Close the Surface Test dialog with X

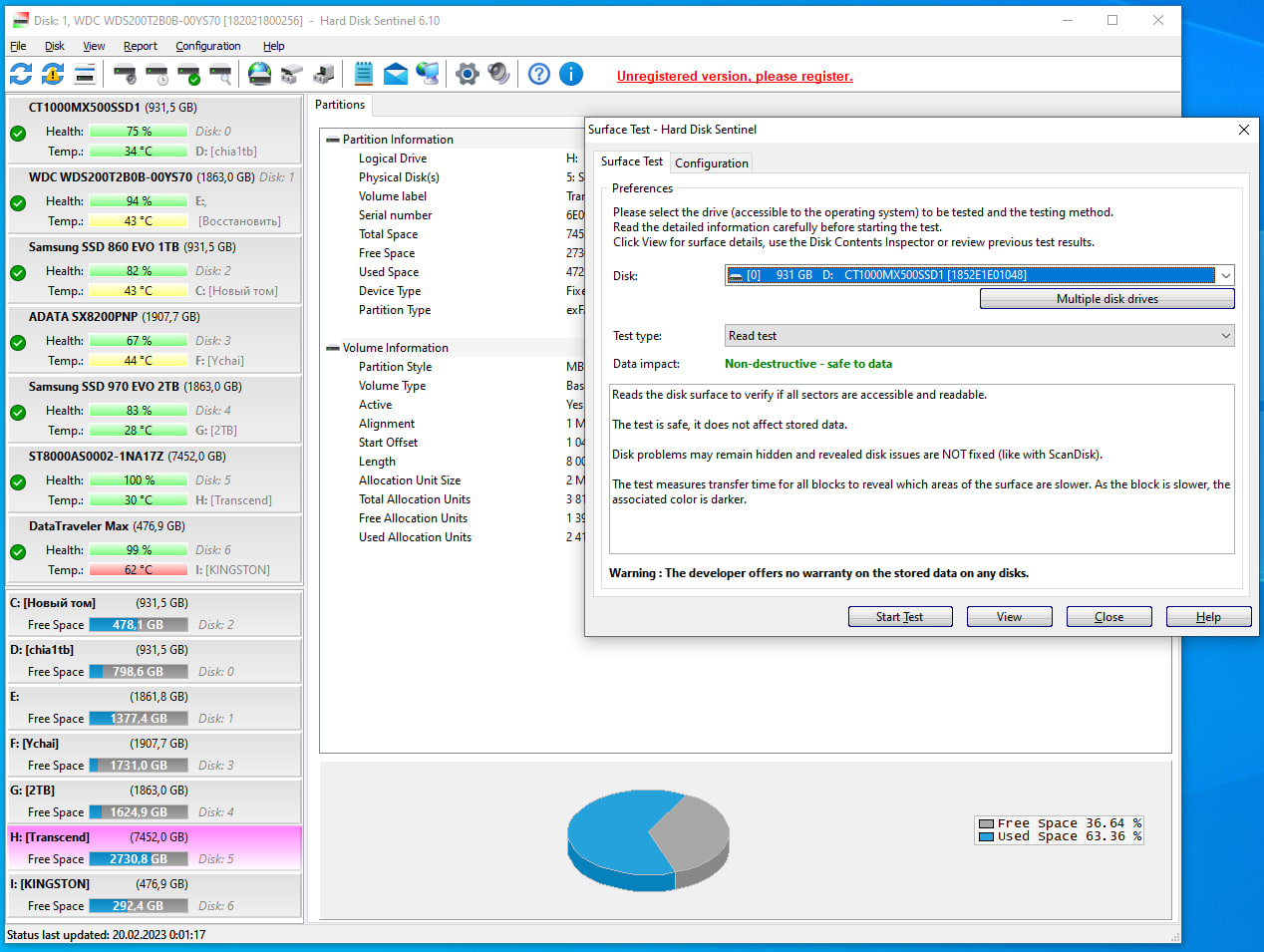click(1243, 130)
